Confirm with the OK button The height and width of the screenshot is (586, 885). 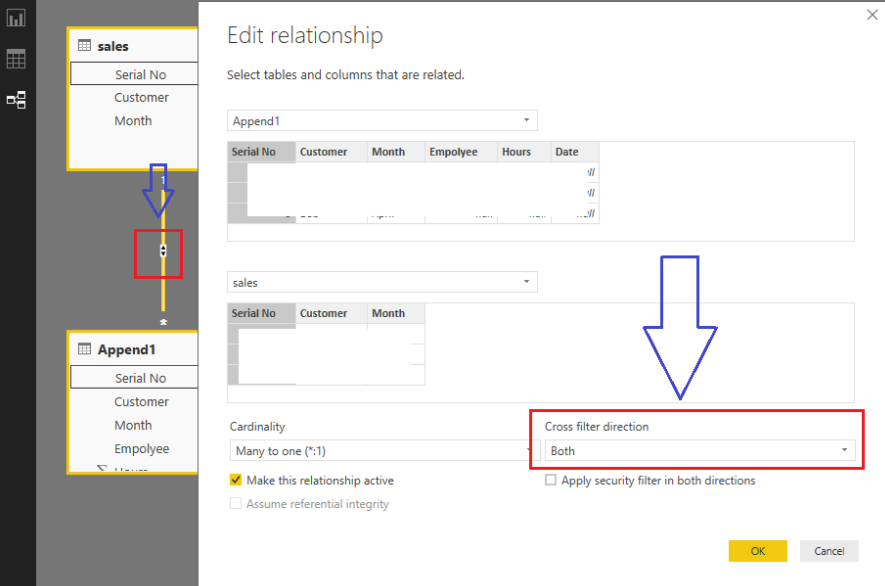click(x=757, y=551)
